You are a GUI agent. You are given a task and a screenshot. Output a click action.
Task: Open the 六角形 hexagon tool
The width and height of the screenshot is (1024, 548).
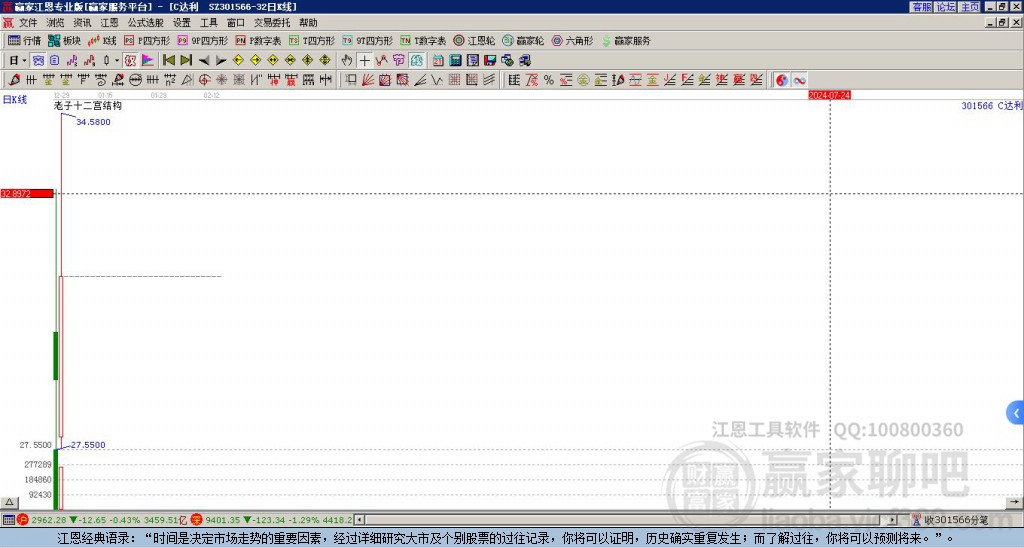(573, 40)
